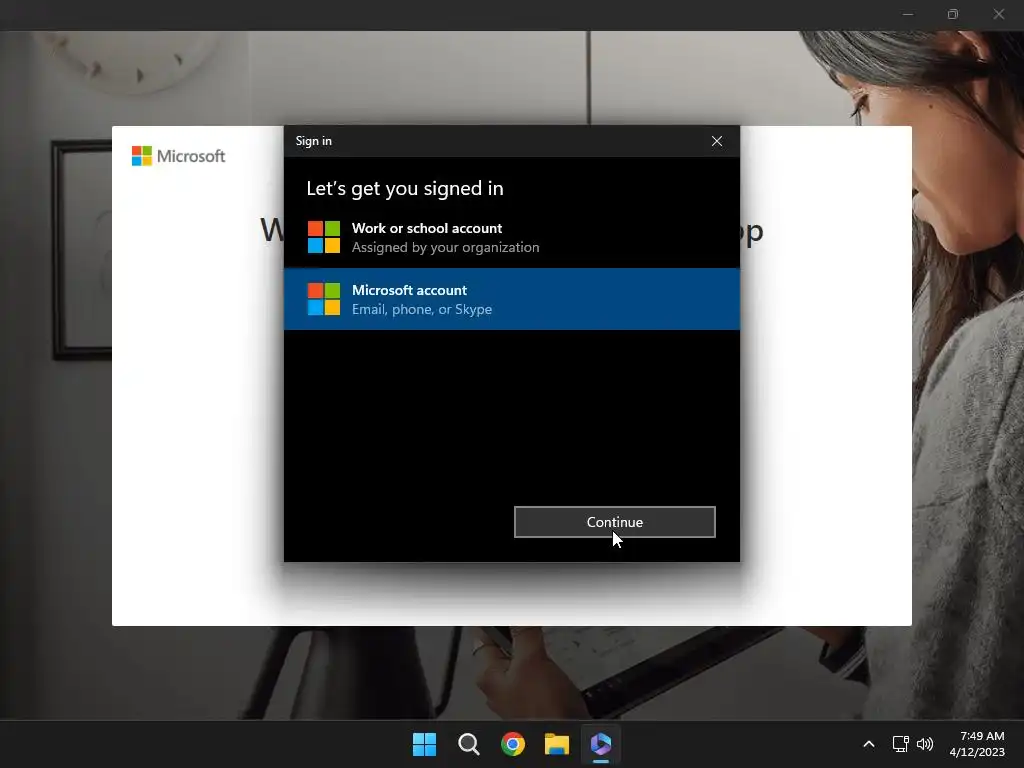Click the Clipchamp taskbar icon
Viewport: 1024px width, 768px height.
[601, 744]
